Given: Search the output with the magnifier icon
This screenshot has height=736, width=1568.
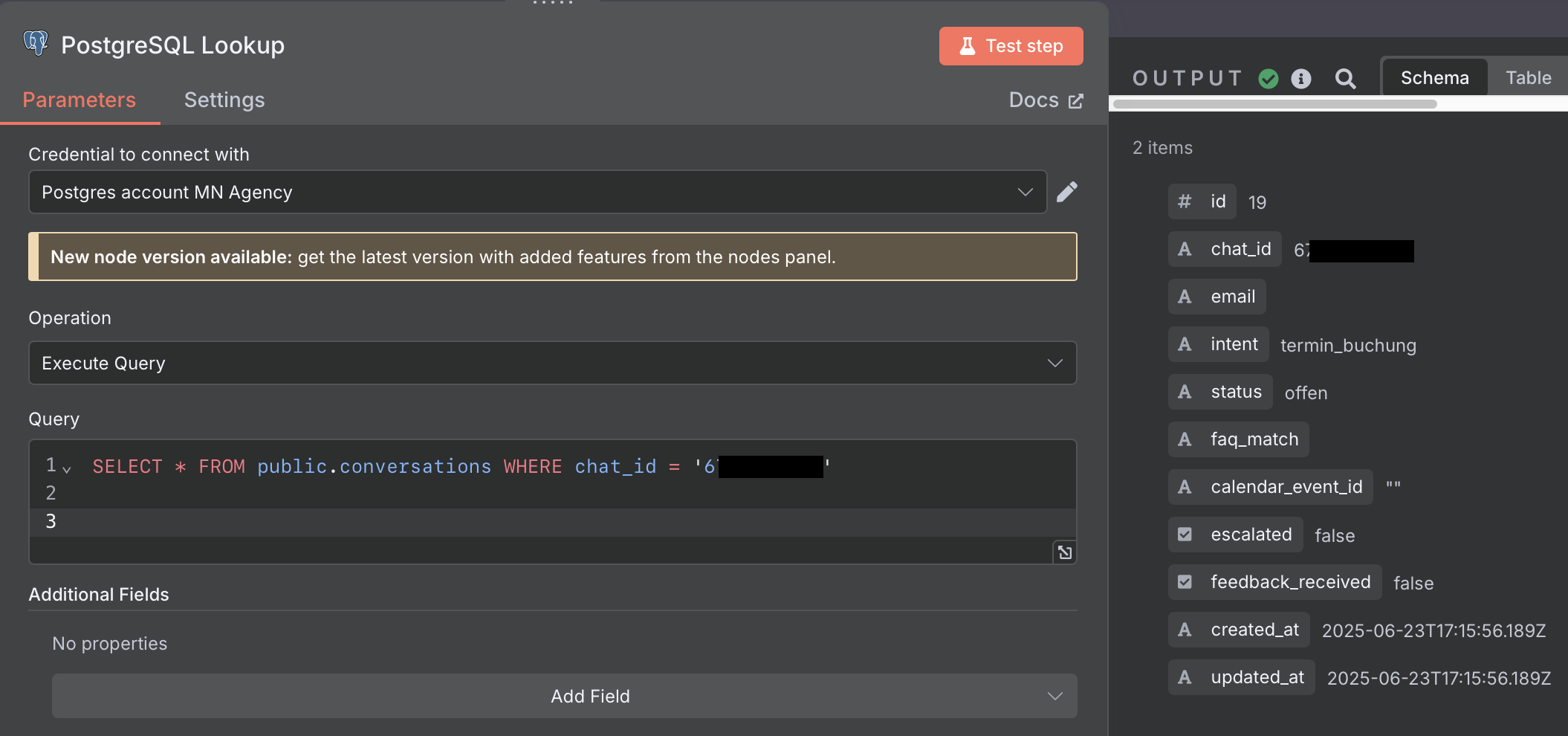Looking at the screenshot, I should click(1345, 78).
